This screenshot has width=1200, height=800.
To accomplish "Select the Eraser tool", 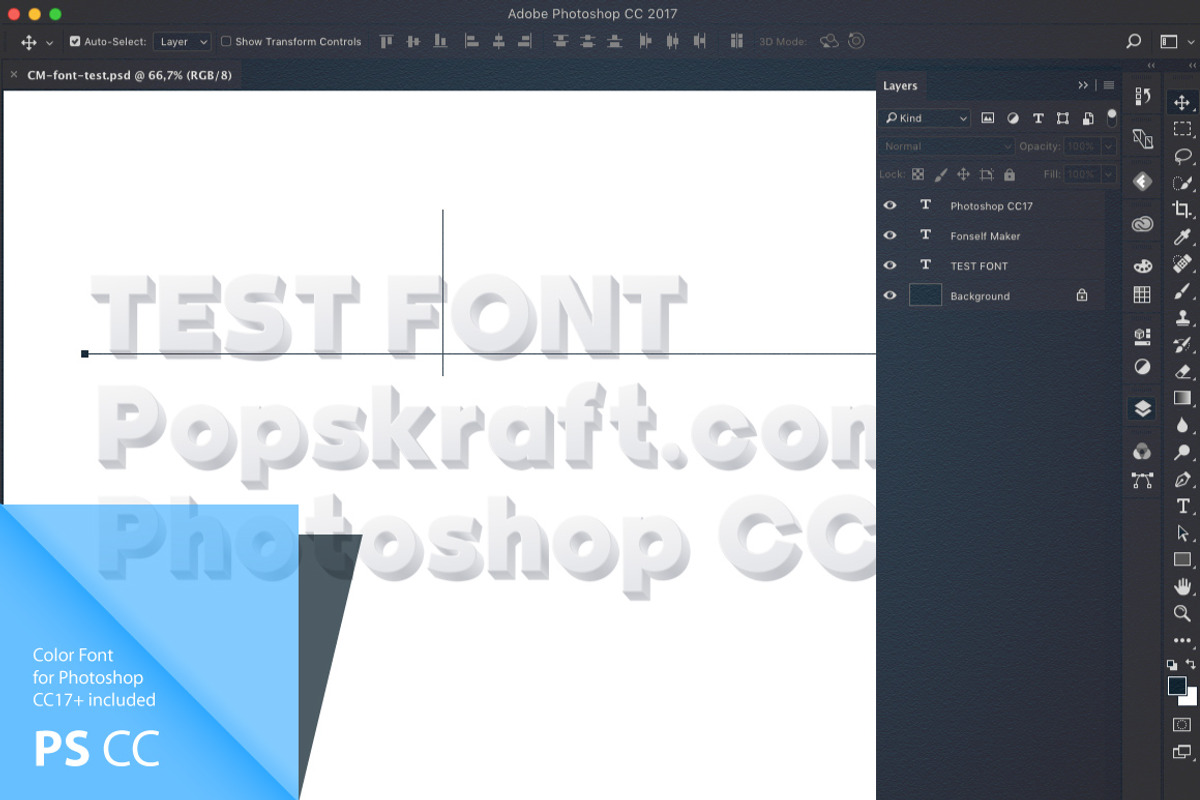I will (x=1182, y=371).
